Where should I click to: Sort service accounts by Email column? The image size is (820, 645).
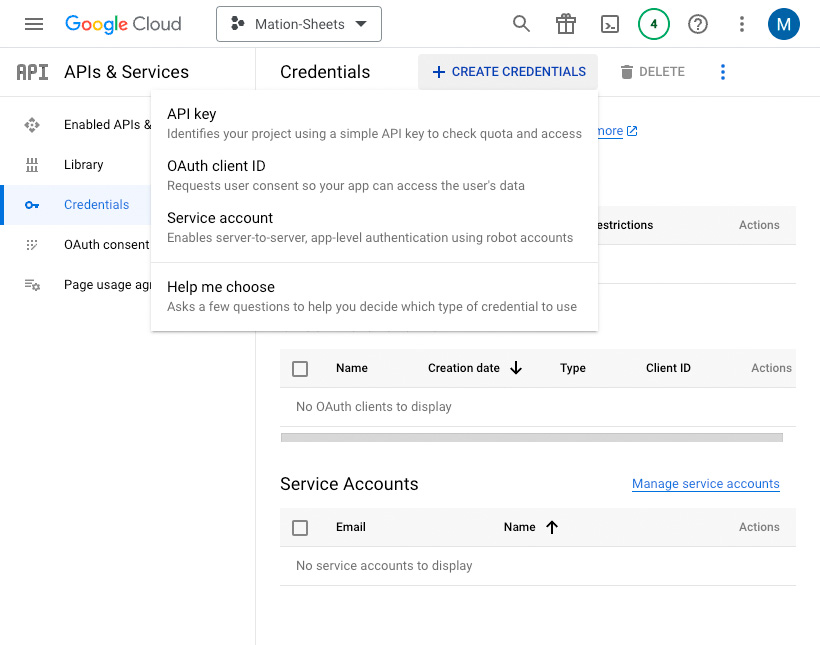pos(350,527)
